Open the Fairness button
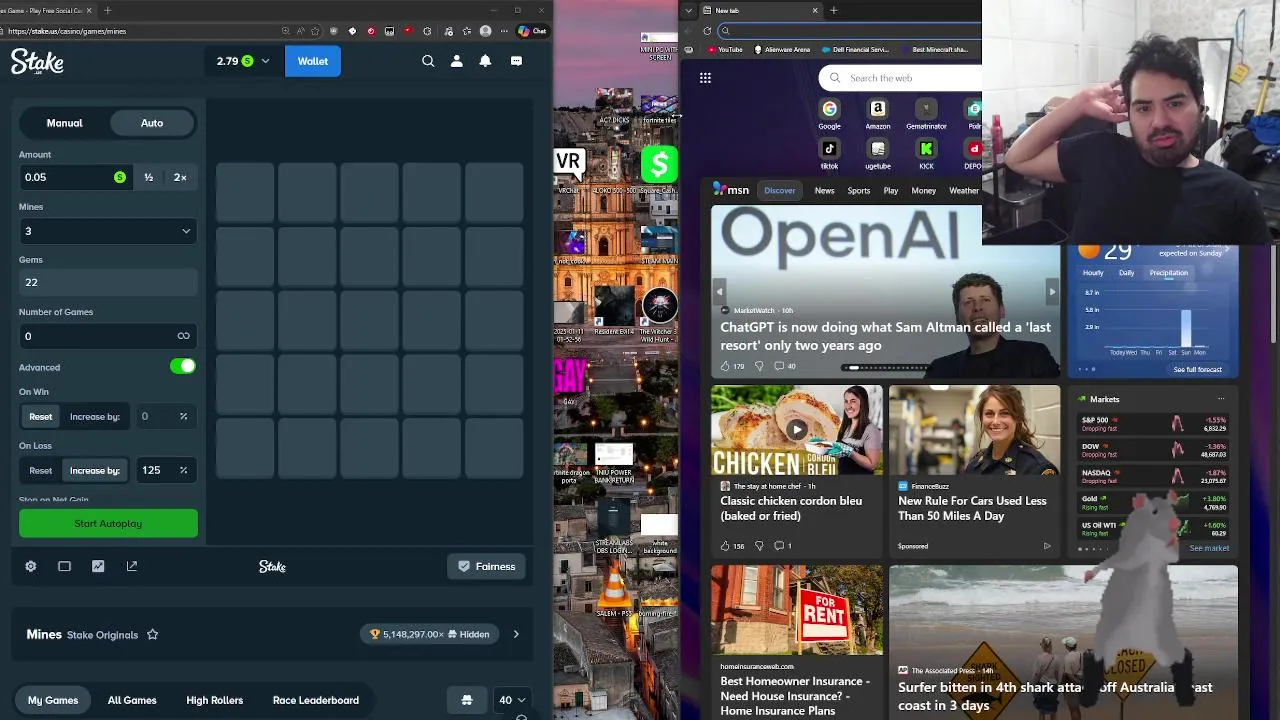The width and height of the screenshot is (1280, 720). pos(487,566)
